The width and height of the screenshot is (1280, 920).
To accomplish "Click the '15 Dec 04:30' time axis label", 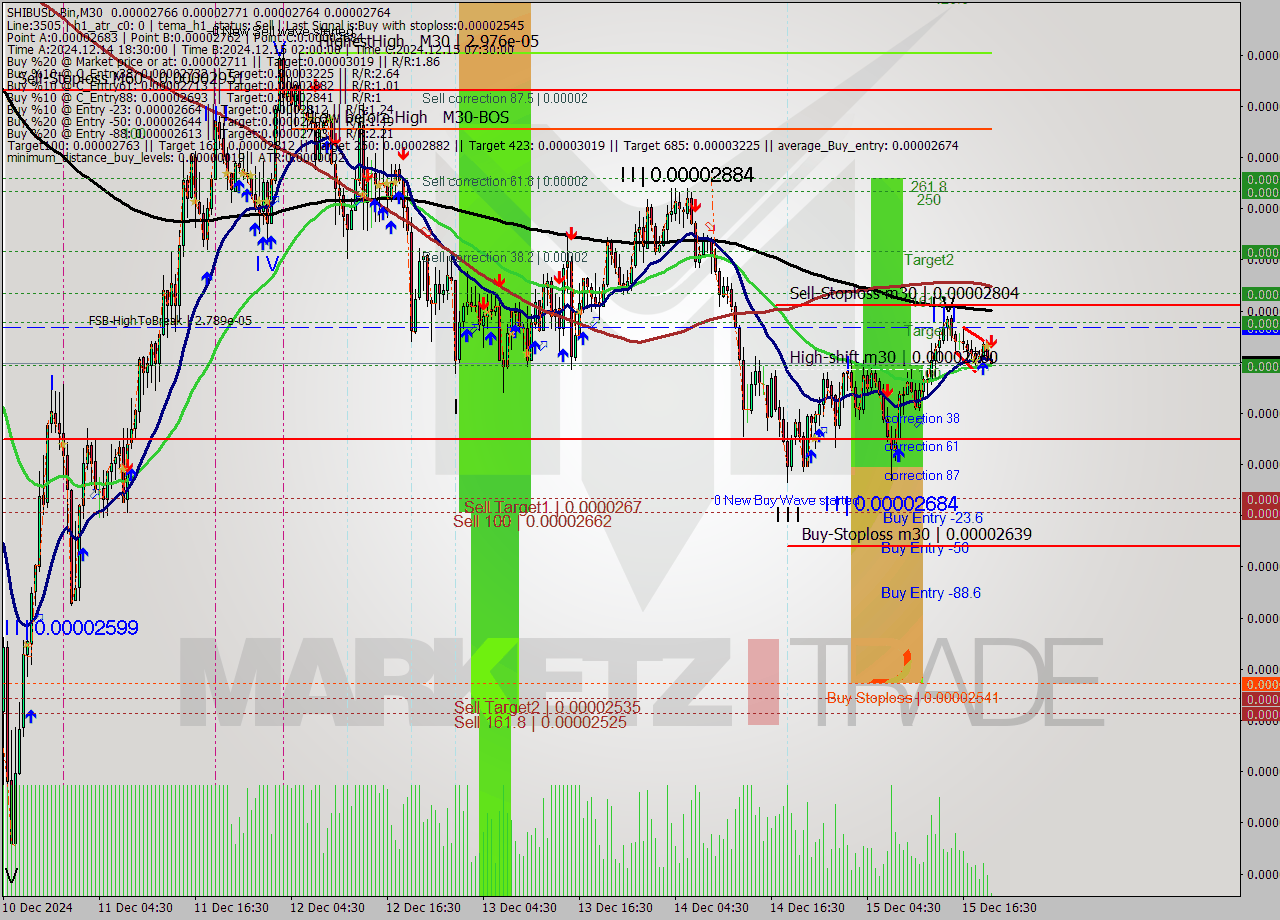I will tap(904, 908).
